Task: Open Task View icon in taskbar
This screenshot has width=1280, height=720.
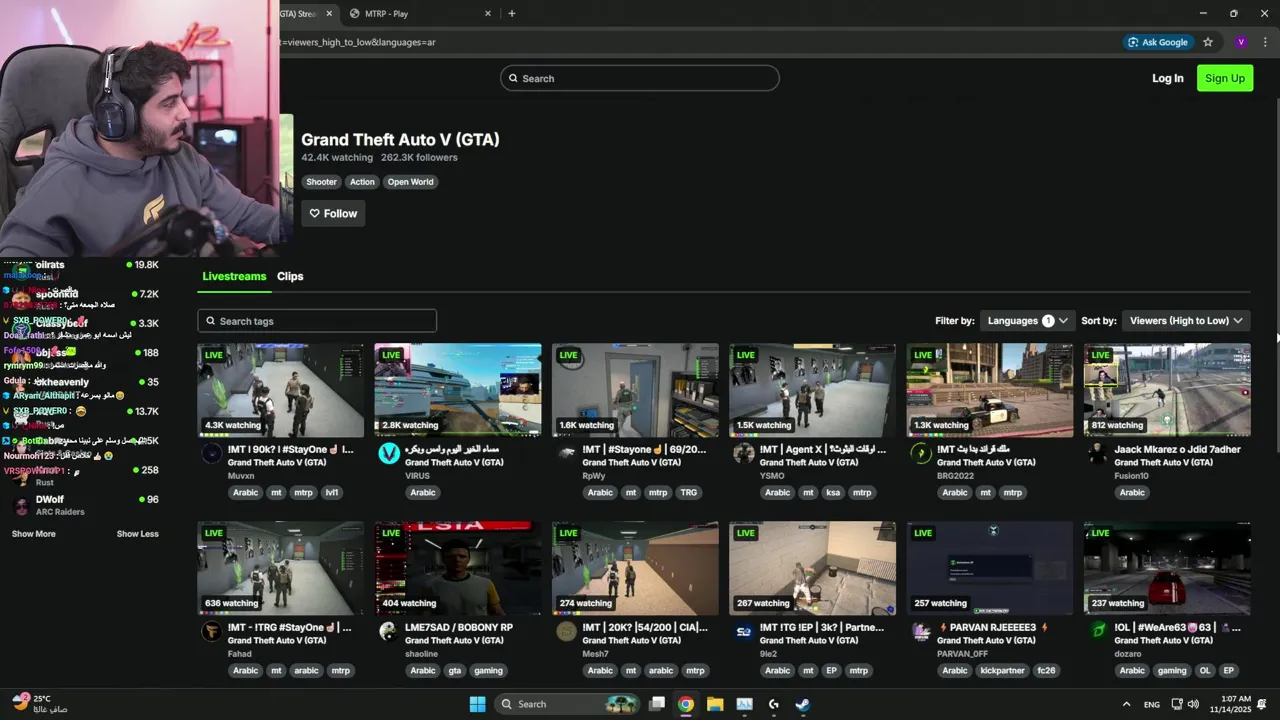Action: coord(657,704)
